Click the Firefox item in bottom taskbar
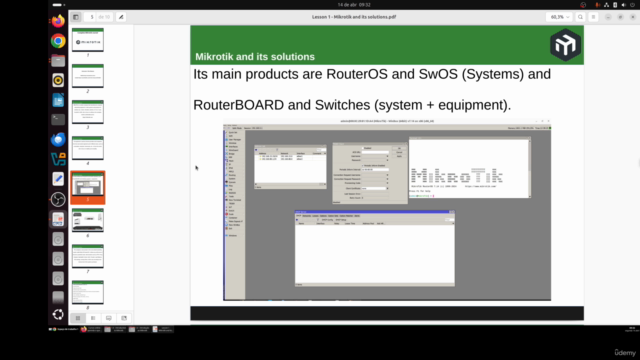This screenshot has height=360, width=640. 91,329
